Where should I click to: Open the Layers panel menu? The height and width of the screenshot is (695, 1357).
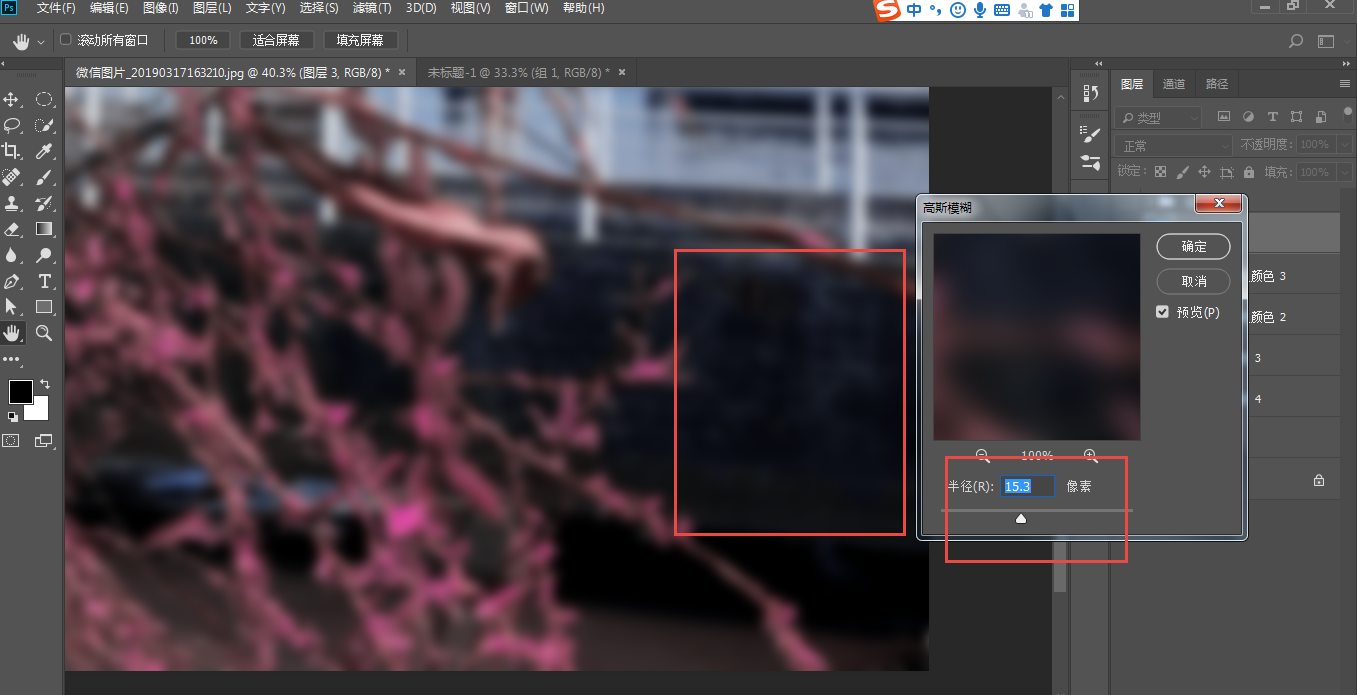tap(1345, 84)
